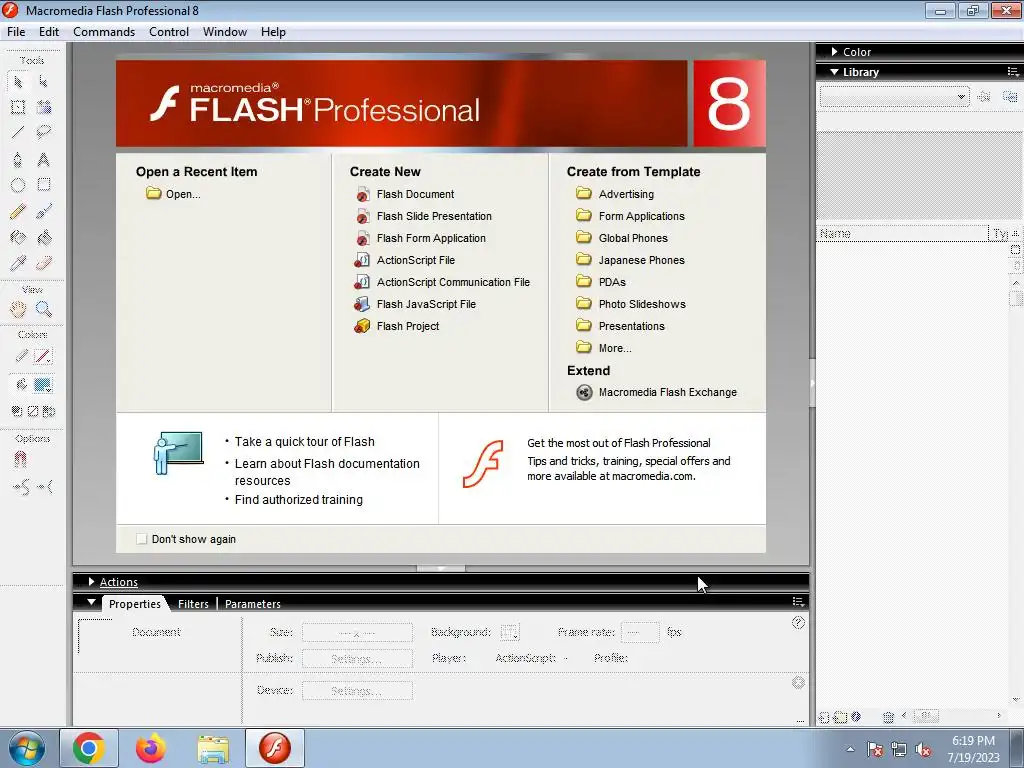Choose the Oval tool

18,185
